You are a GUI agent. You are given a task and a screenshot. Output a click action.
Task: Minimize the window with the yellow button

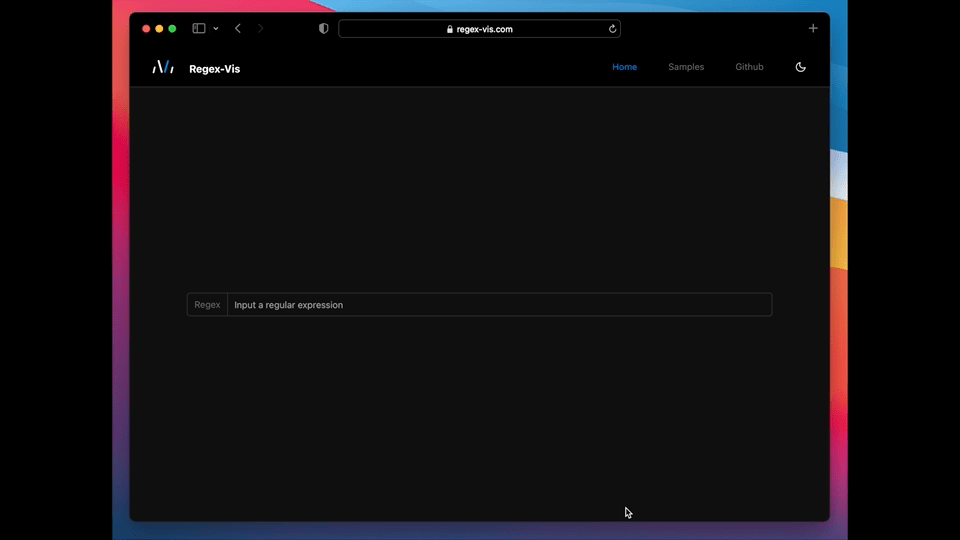(x=159, y=29)
